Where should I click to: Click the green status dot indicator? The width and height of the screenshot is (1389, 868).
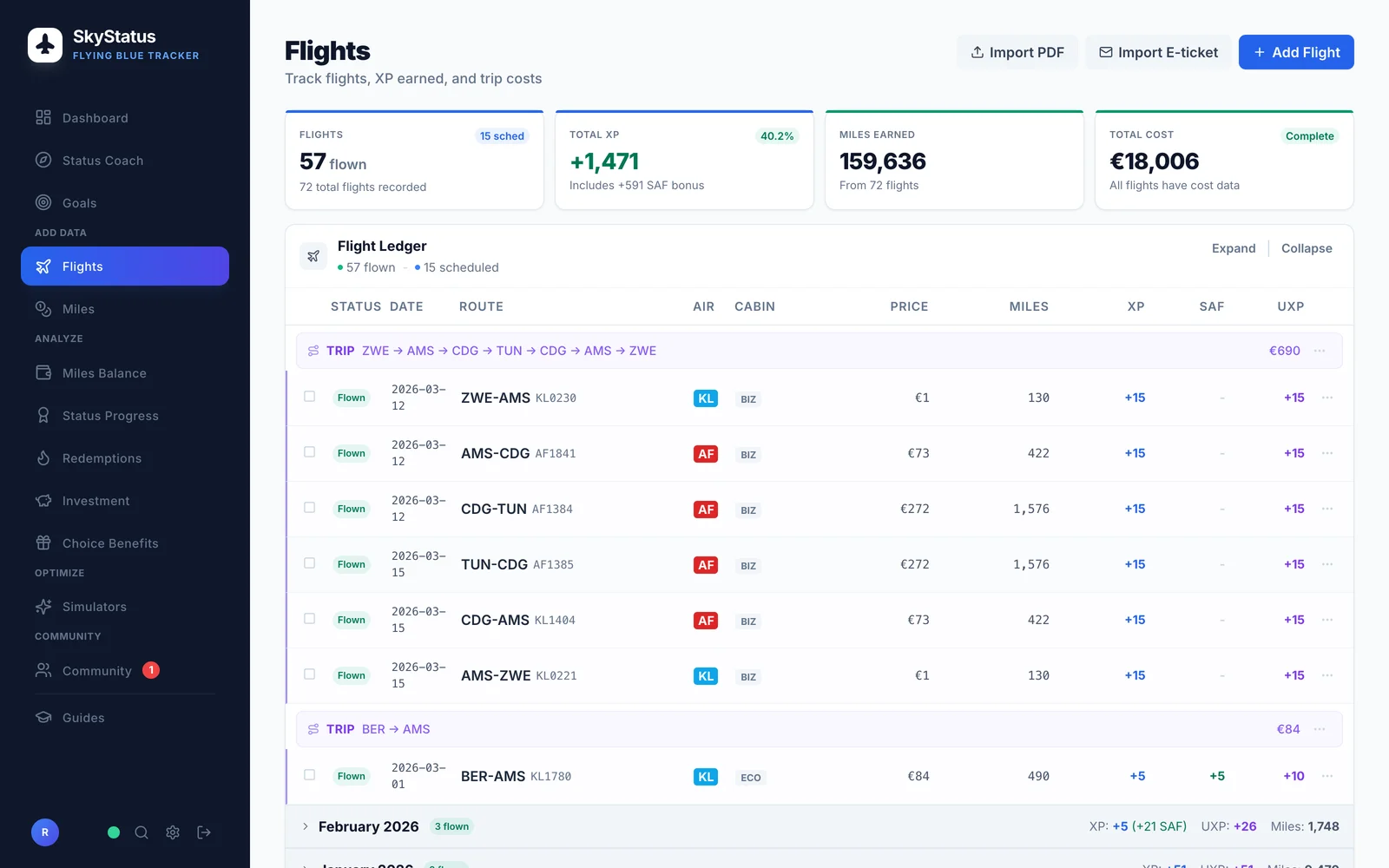tap(114, 832)
